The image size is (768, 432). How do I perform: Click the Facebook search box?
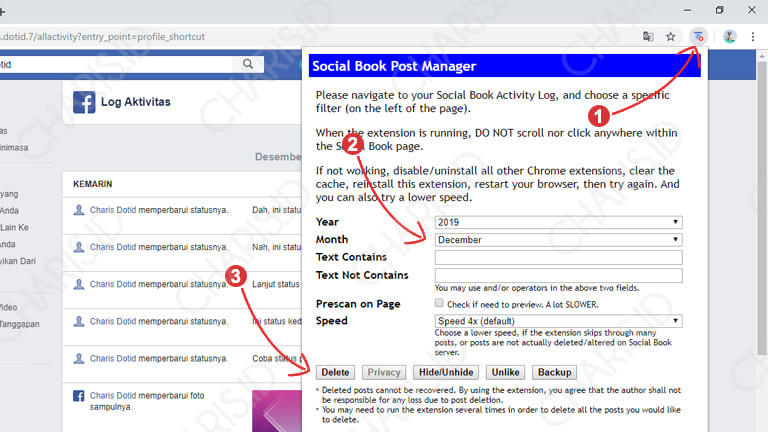[x=118, y=64]
